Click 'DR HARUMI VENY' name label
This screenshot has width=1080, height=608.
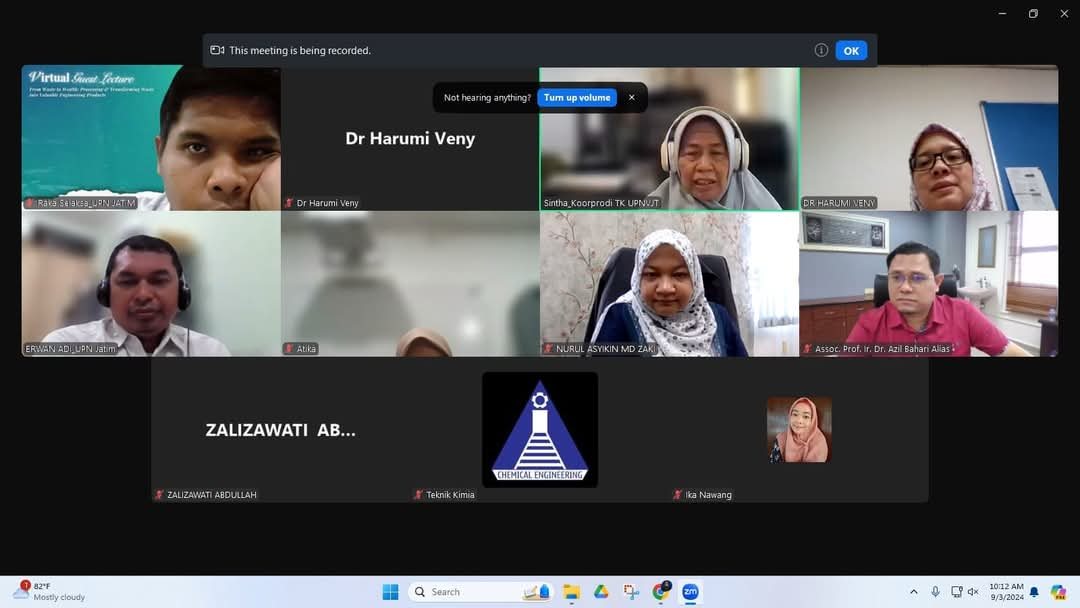click(839, 203)
